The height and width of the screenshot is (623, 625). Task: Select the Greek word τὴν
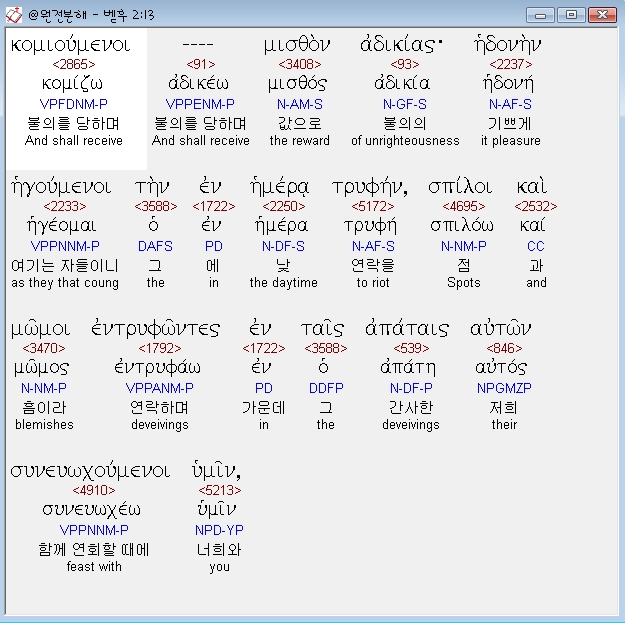click(x=152, y=187)
